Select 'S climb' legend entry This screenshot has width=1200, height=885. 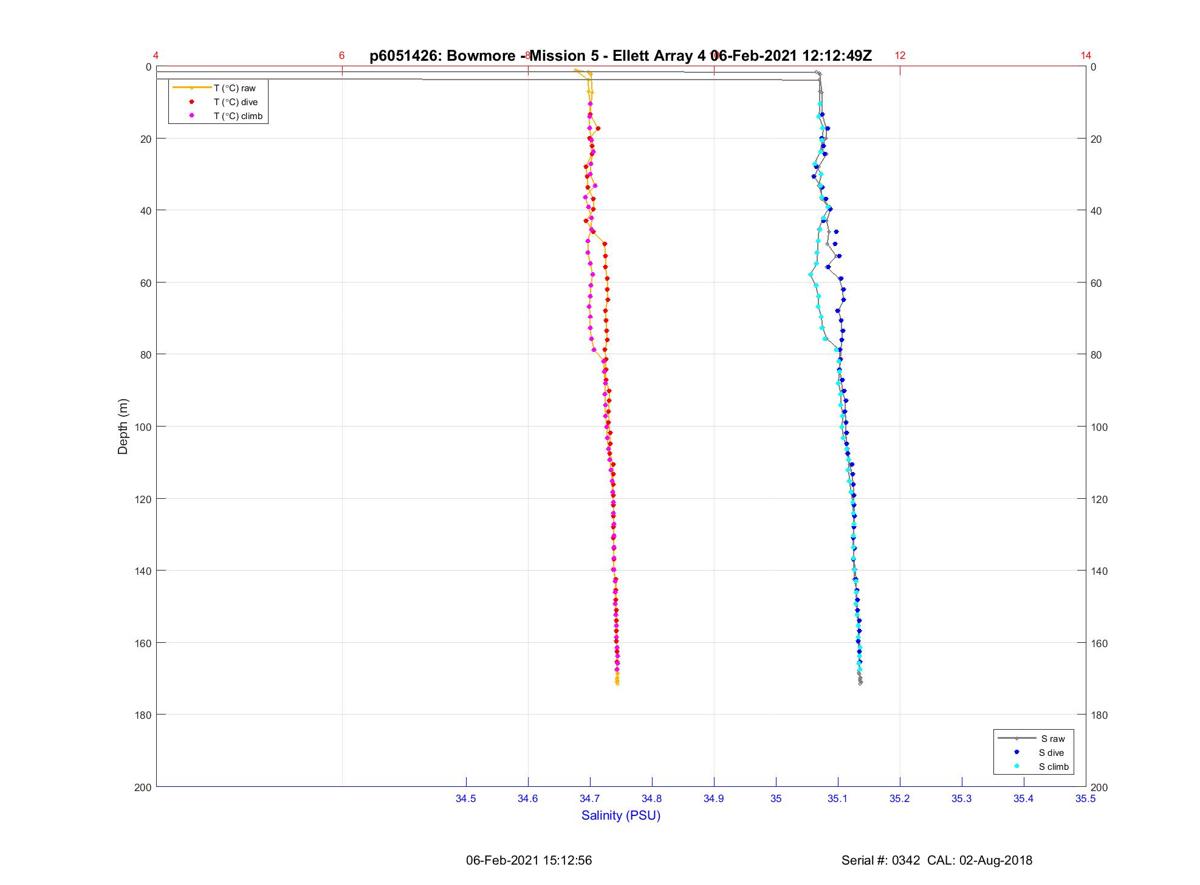(x=1055, y=766)
